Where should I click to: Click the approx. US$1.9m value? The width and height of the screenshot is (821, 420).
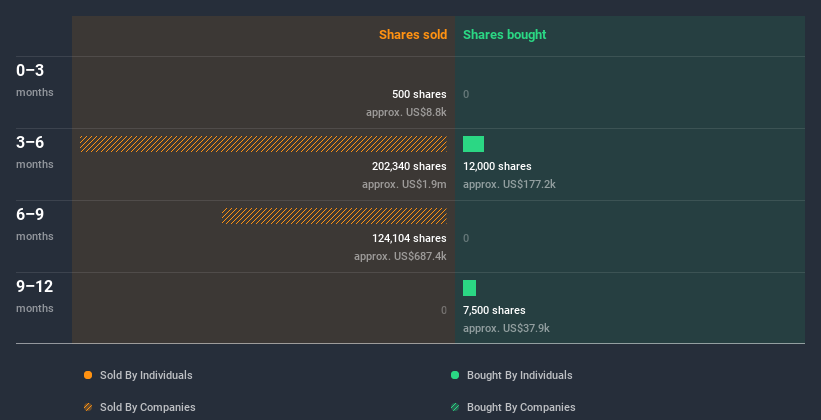[404, 184]
